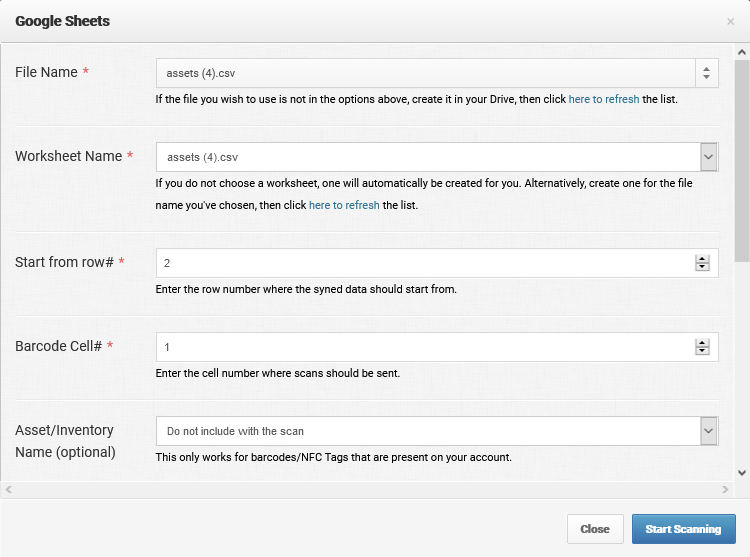This screenshot has height=557, width=750.
Task: Focus the Start from row# field
Action: [x=426, y=263]
